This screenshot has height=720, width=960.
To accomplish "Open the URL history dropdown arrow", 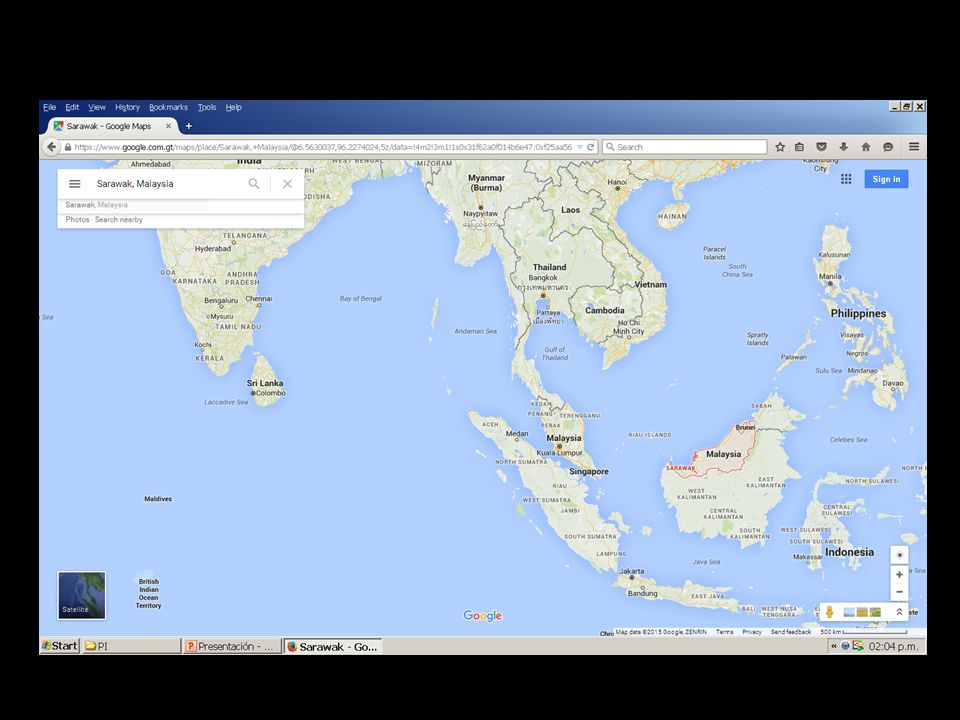I will pyautogui.click(x=580, y=147).
